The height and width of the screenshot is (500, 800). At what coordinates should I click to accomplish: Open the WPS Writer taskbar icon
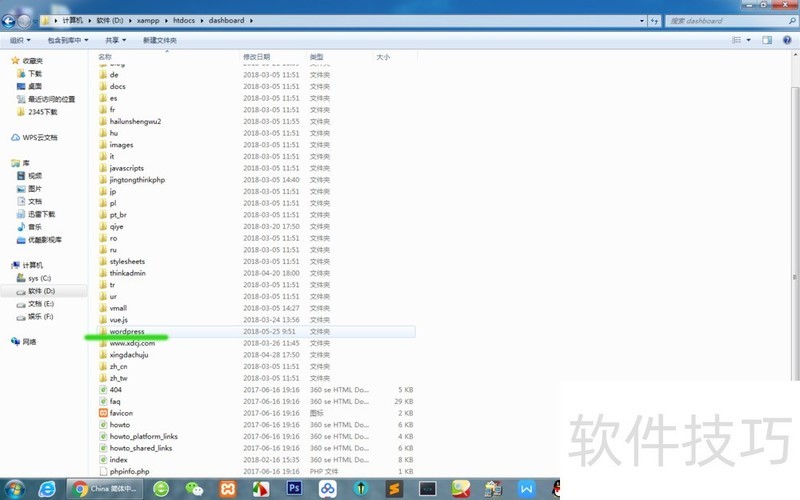527,489
